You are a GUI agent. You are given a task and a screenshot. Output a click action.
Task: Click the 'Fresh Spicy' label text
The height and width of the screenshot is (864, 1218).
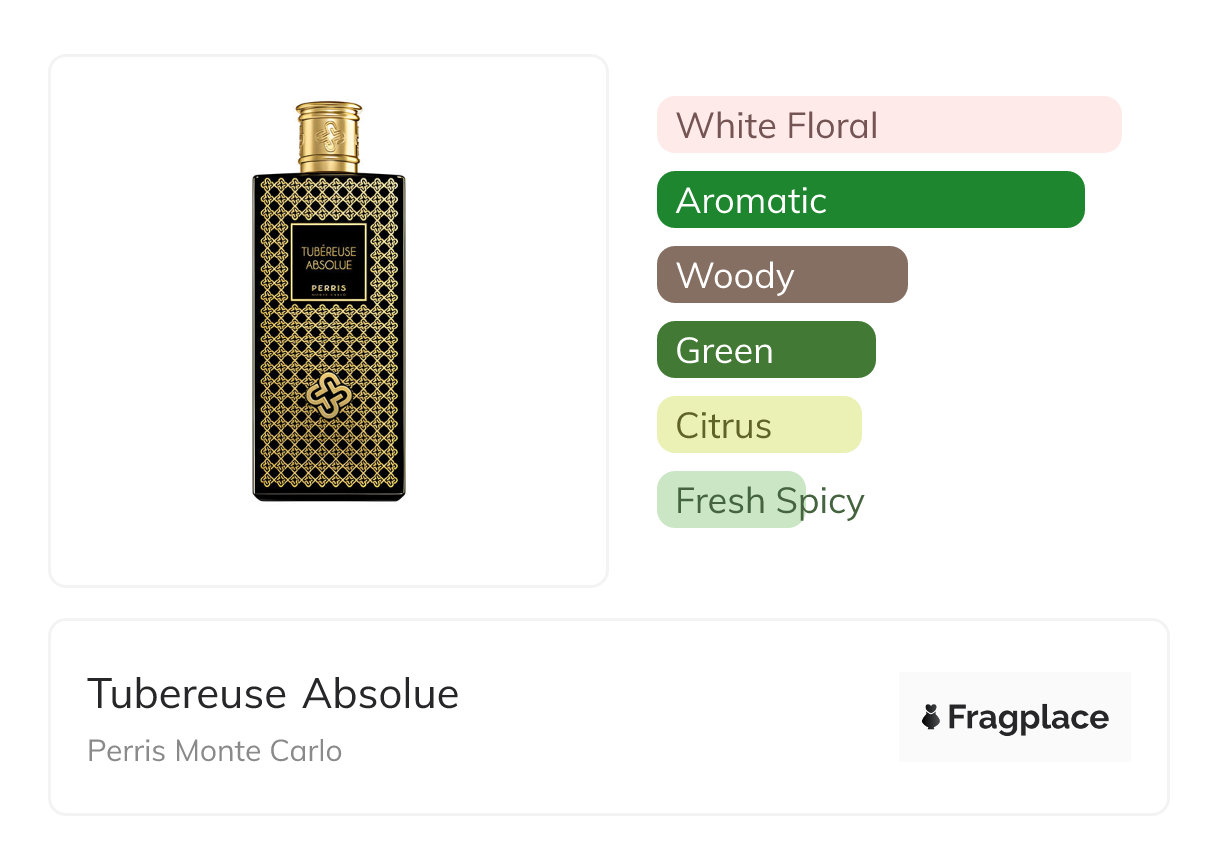click(x=769, y=500)
